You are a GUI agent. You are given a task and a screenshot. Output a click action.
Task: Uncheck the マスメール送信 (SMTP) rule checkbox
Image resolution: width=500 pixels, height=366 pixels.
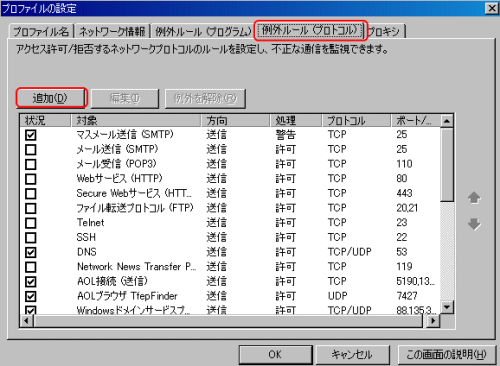coord(31,135)
